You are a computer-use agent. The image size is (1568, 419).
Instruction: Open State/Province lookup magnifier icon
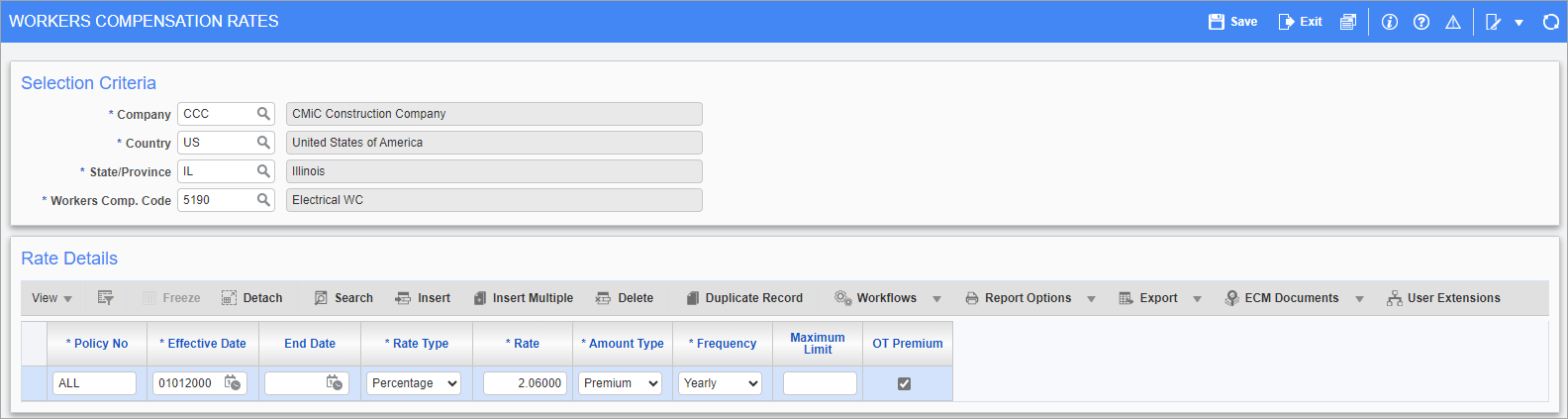pyautogui.click(x=263, y=171)
